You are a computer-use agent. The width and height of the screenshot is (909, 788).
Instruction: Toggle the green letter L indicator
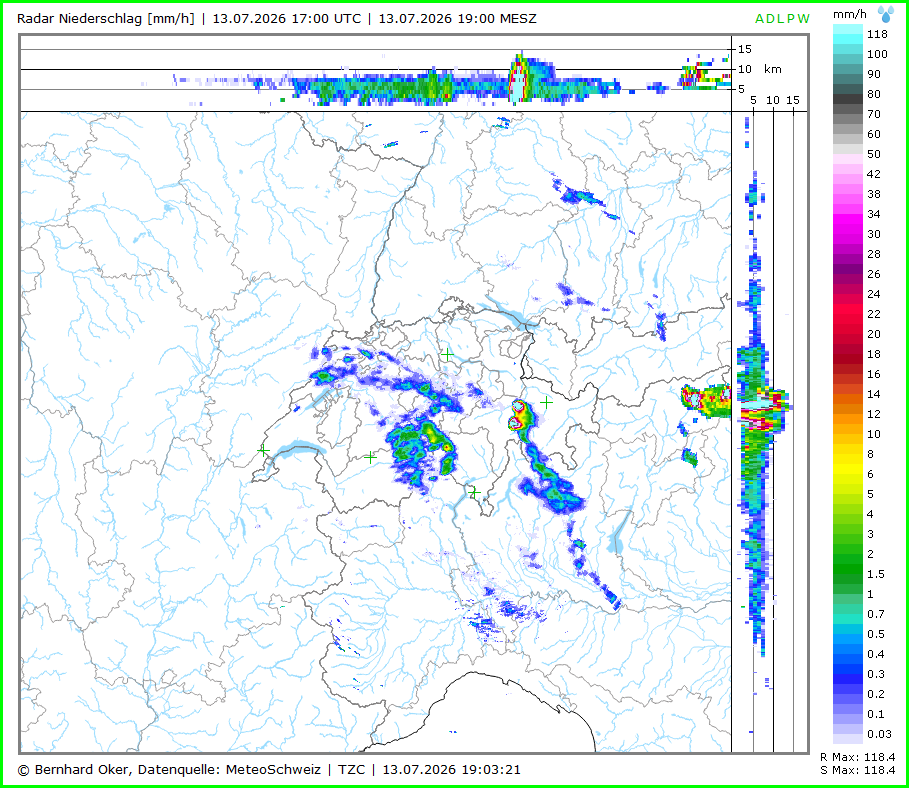pyautogui.click(x=779, y=19)
